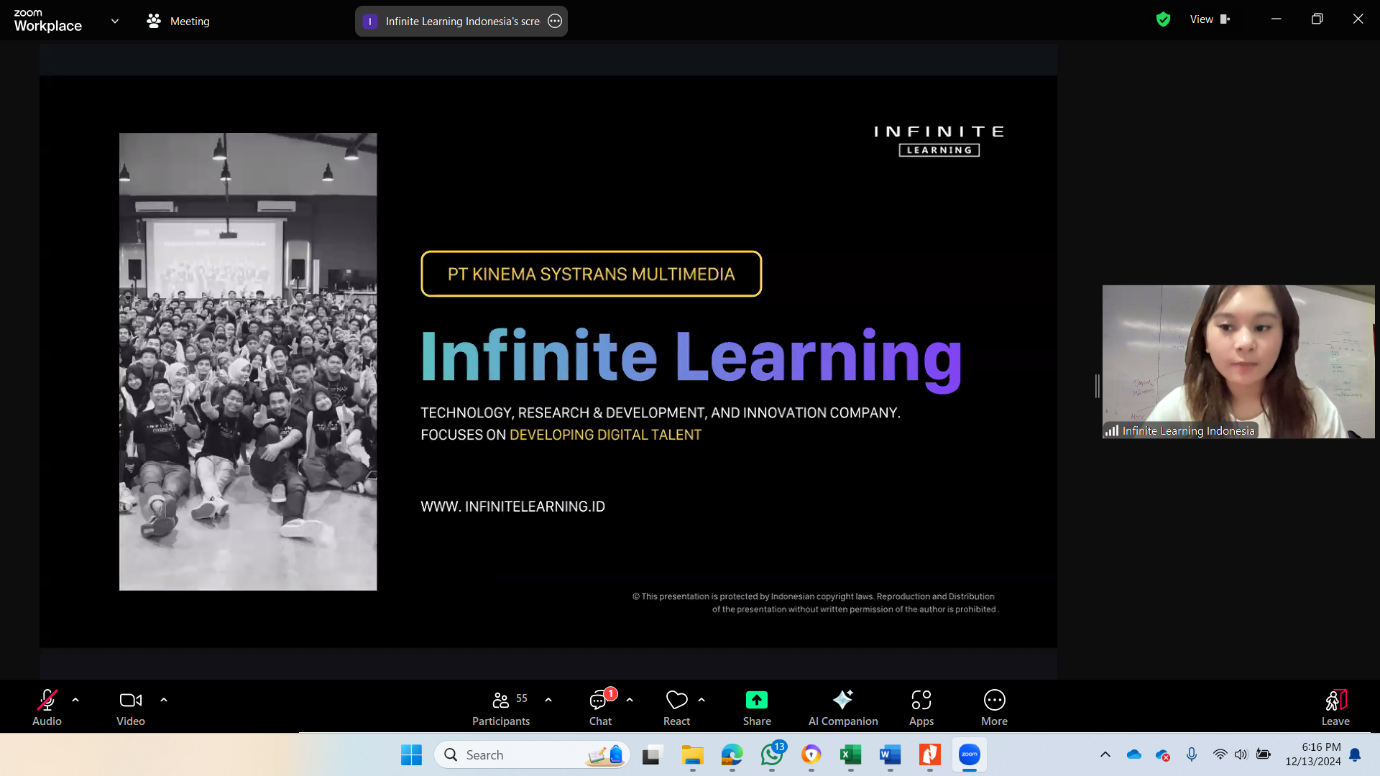Image resolution: width=1380 pixels, height=776 pixels.
Task: Click the Infinite Learning Indonesia video thumbnail
Action: [1238, 361]
